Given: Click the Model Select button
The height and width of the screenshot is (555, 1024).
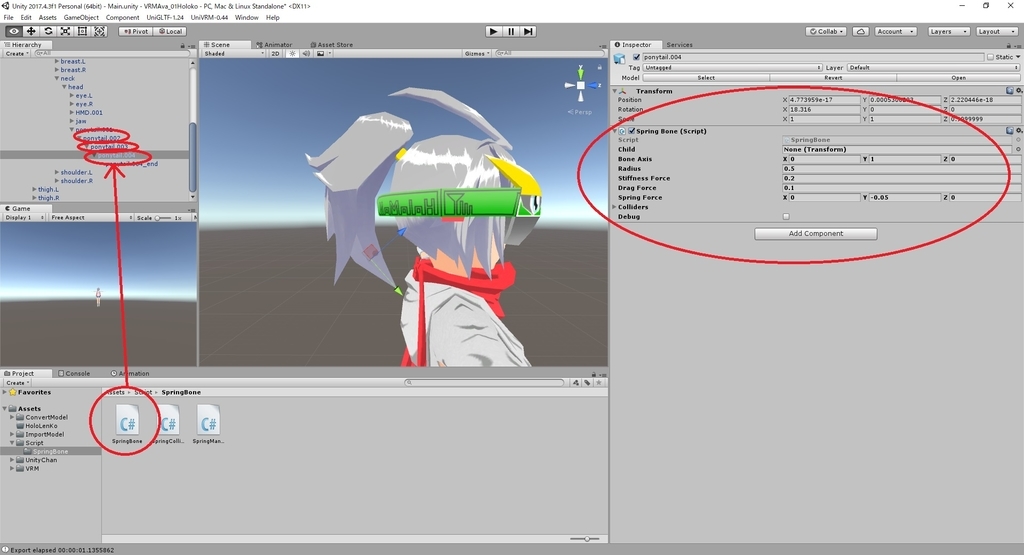Looking at the screenshot, I should [x=706, y=78].
